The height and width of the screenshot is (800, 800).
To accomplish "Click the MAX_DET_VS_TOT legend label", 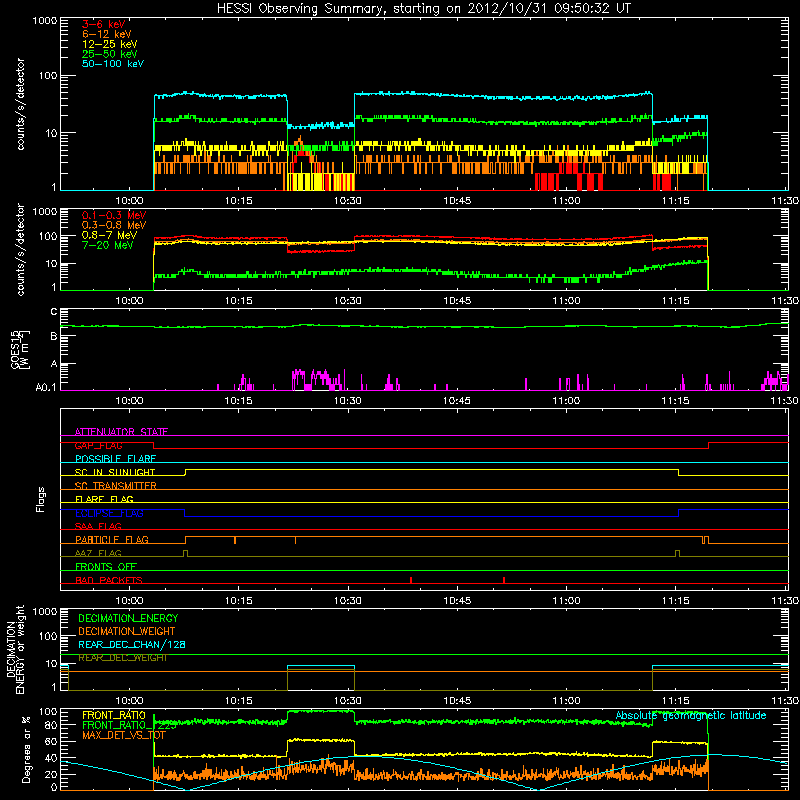I will pyautogui.click(x=123, y=735).
